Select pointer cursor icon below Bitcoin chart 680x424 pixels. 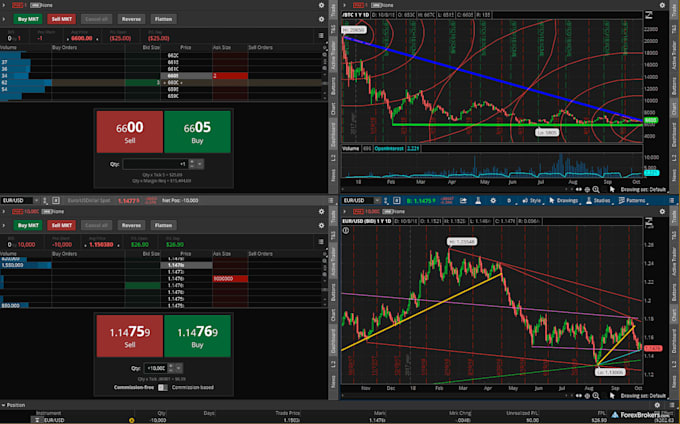pos(612,189)
